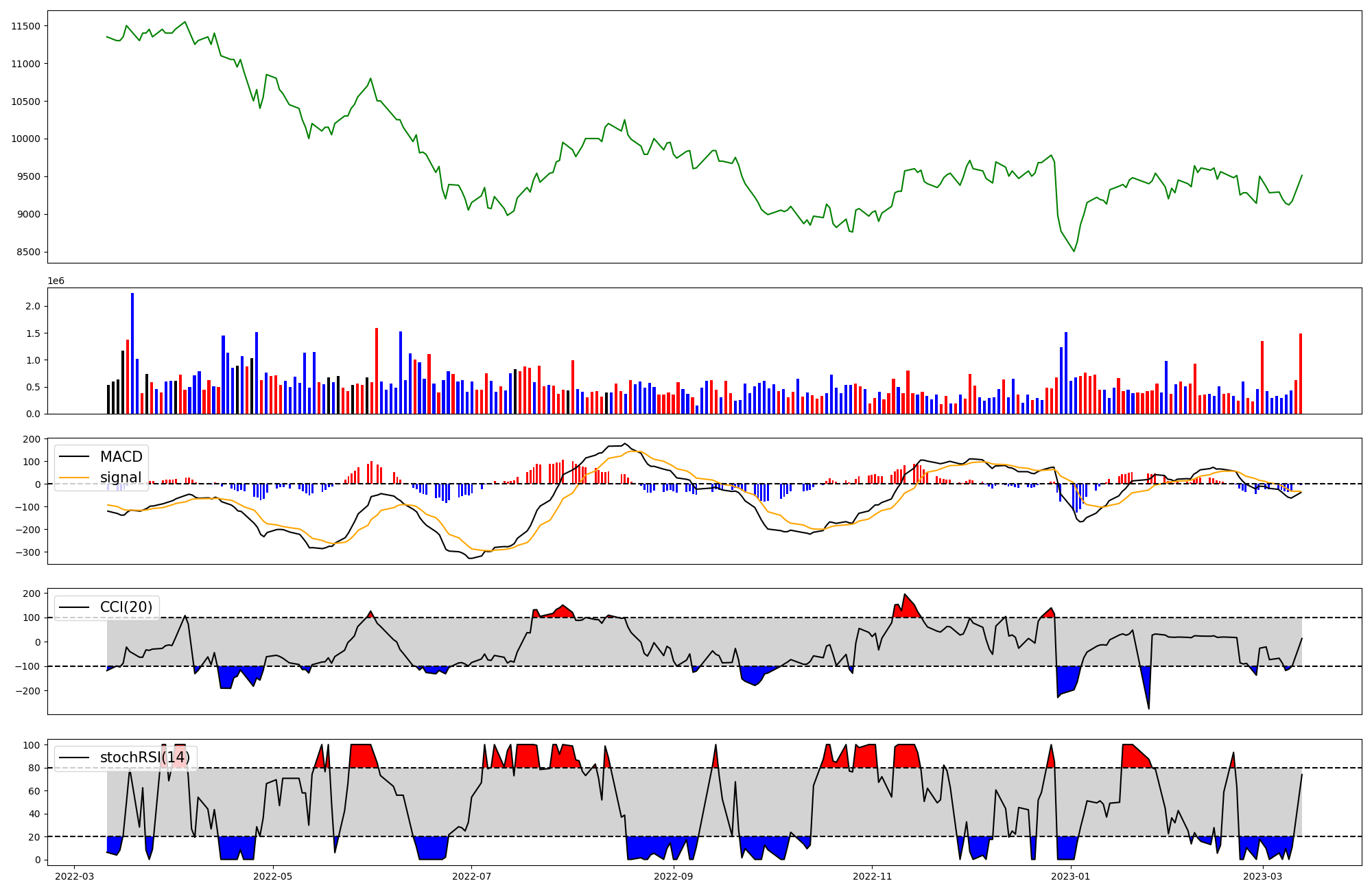Click the 1e6 volume scale label
Screen dimensions: 1372x892
point(56,281)
